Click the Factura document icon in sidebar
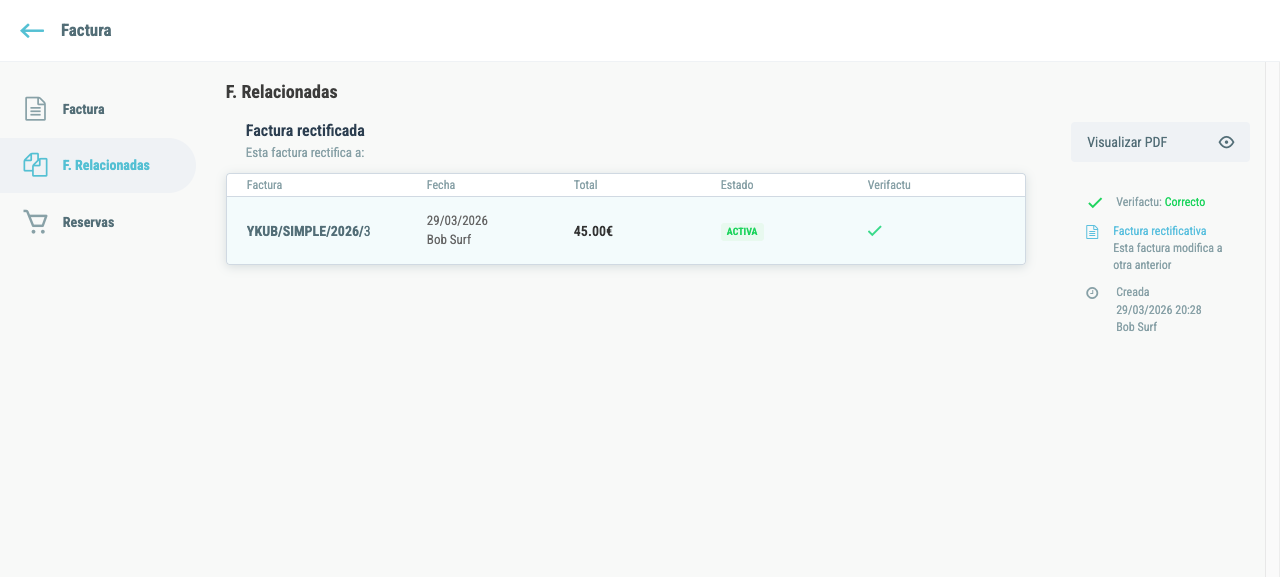This screenshot has height=577, width=1280. tap(35, 109)
